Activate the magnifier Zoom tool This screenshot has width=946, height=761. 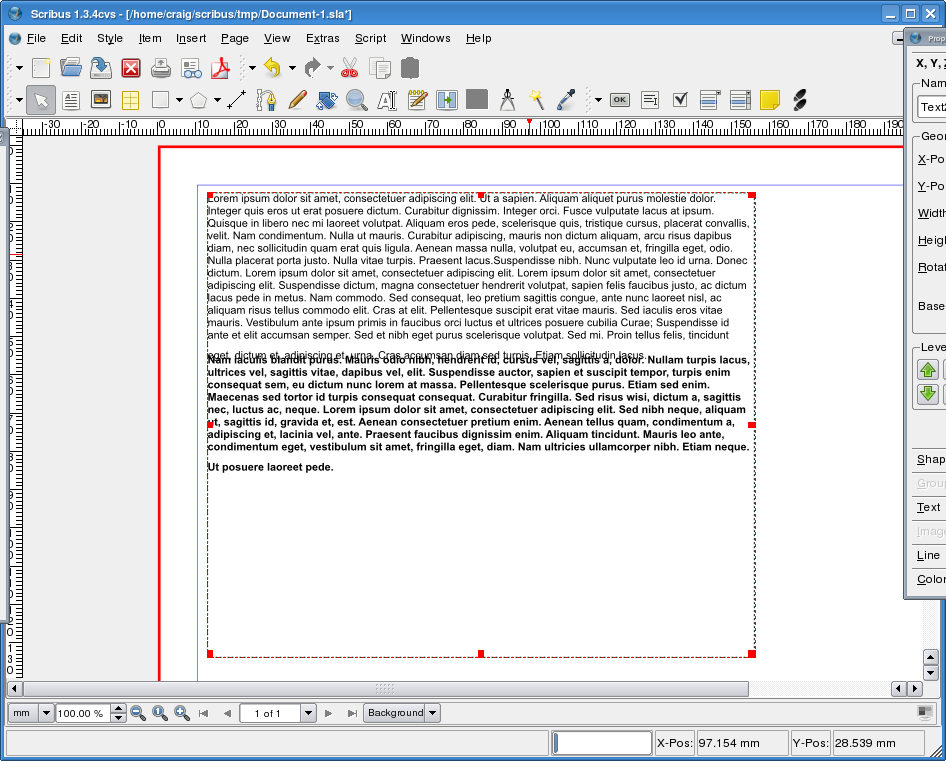coord(356,100)
